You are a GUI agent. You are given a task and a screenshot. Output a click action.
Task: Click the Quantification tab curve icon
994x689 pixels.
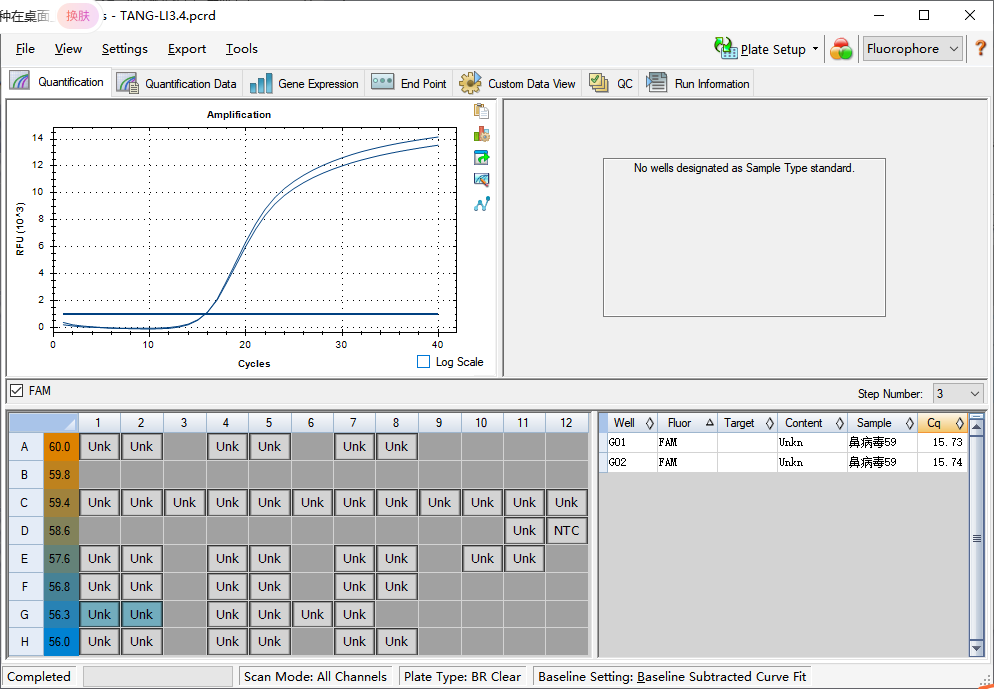[19, 81]
